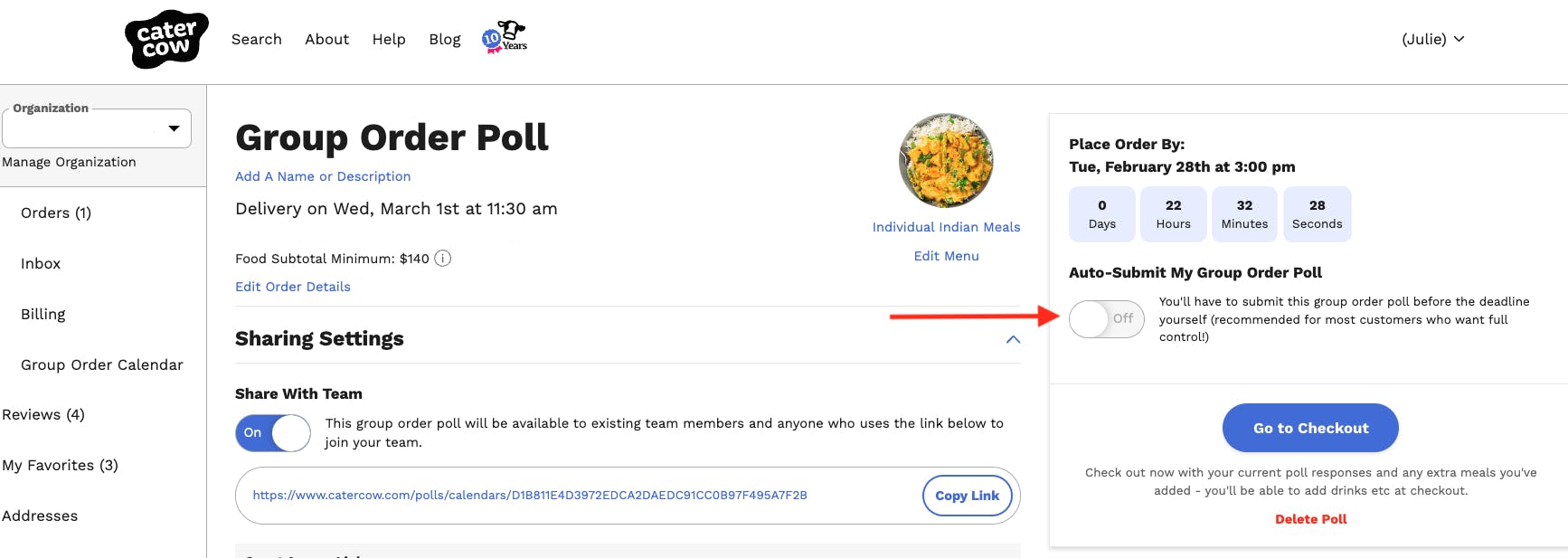This screenshot has height=558, width=1568.
Task: Go to the About page
Action: coord(326,39)
